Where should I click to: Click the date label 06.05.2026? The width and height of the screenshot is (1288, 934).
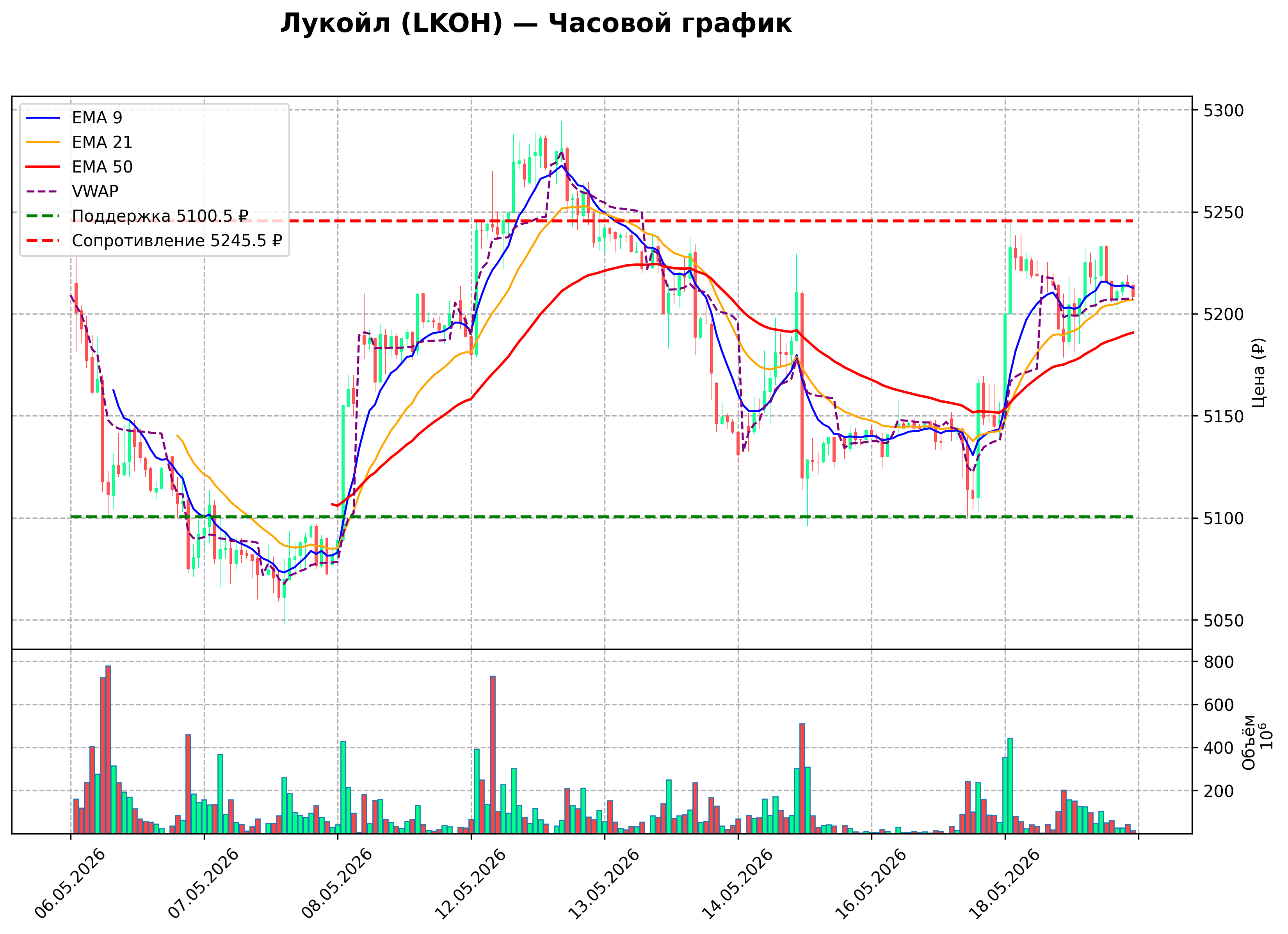coord(70,884)
